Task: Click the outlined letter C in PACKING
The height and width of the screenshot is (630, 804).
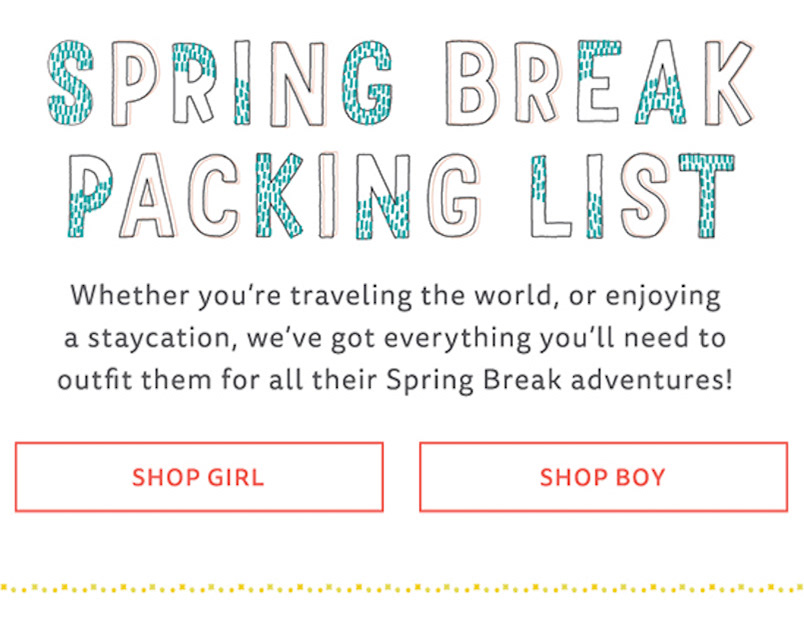Action: tap(214, 196)
